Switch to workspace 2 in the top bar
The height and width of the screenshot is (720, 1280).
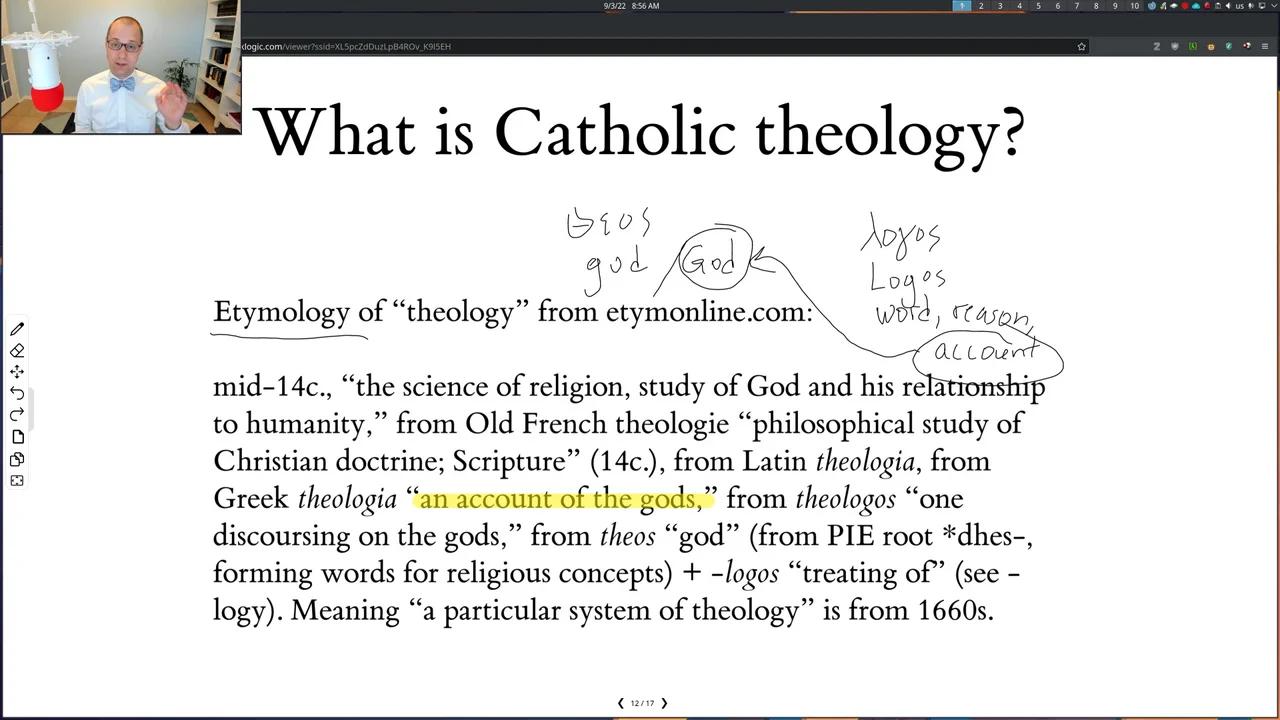980,6
